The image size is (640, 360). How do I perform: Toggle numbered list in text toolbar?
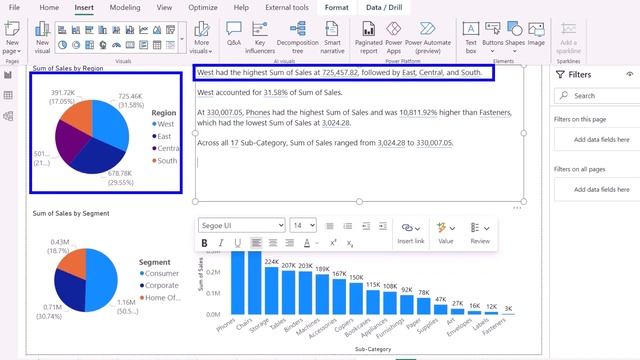(x=348, y=226)
